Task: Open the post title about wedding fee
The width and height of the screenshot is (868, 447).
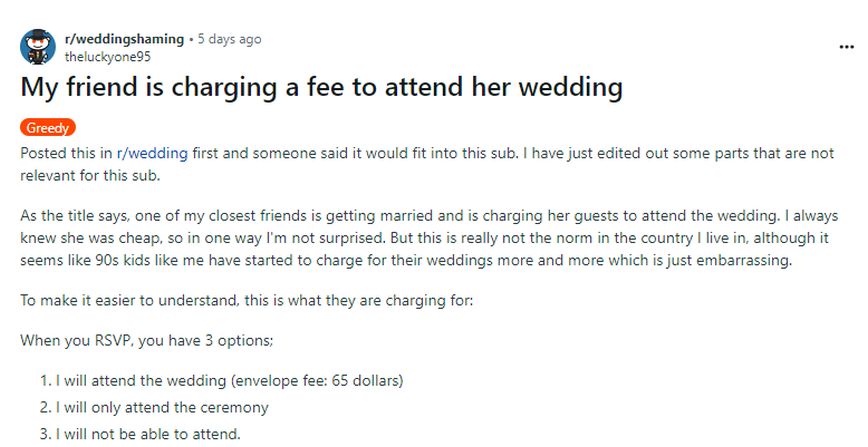Action: click(x=321, y=87)
